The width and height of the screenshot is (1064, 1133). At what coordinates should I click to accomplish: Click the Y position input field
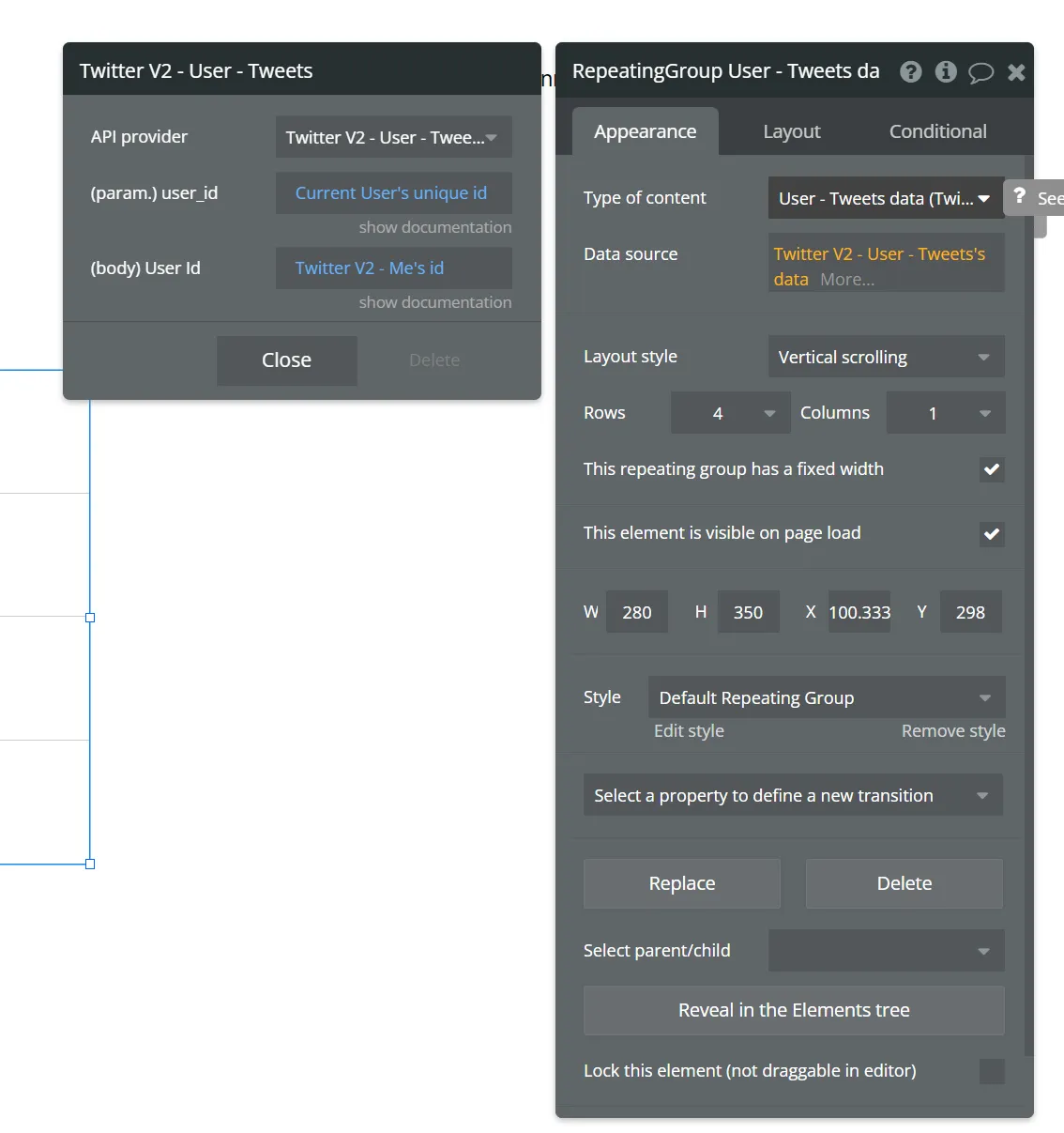tap(971, 612)
